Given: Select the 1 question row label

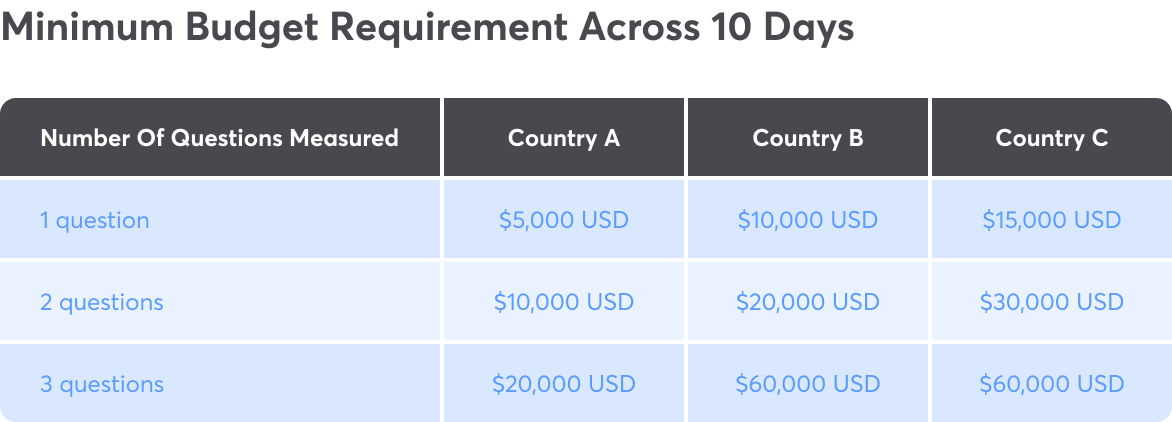Looking at the screenshot, I should 95,220.
